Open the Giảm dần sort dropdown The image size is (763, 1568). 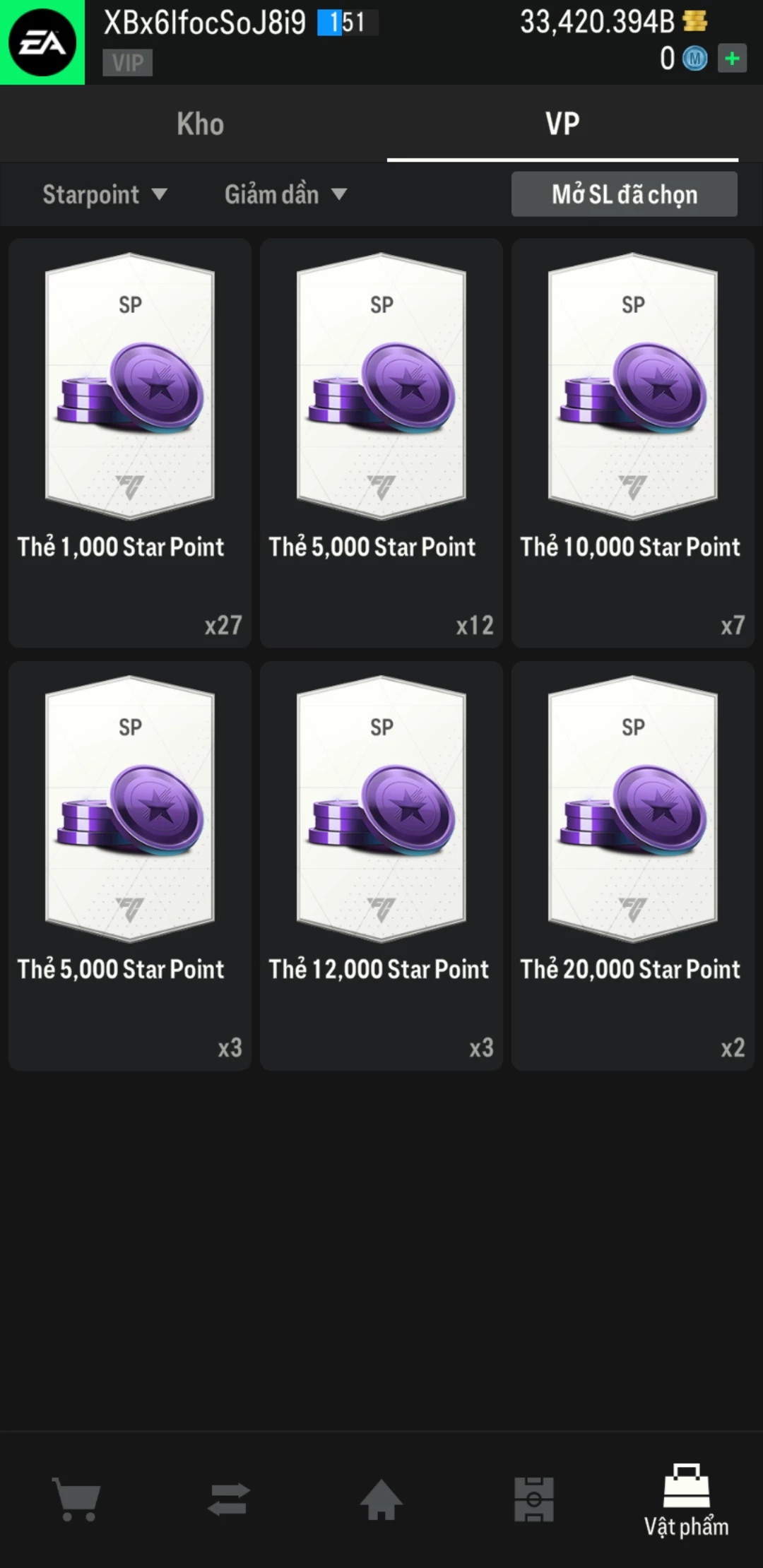(x=285, y=194)
